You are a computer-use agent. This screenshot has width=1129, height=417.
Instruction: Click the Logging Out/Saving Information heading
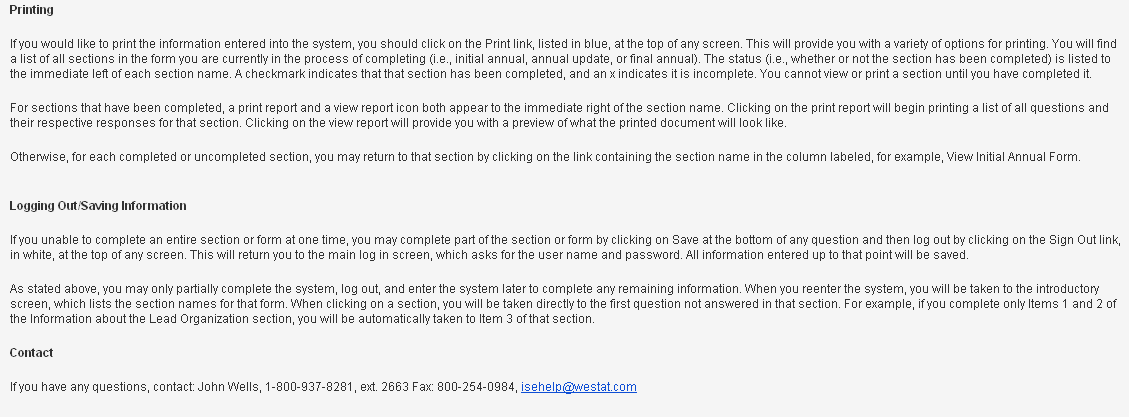(x=98, y=206)
